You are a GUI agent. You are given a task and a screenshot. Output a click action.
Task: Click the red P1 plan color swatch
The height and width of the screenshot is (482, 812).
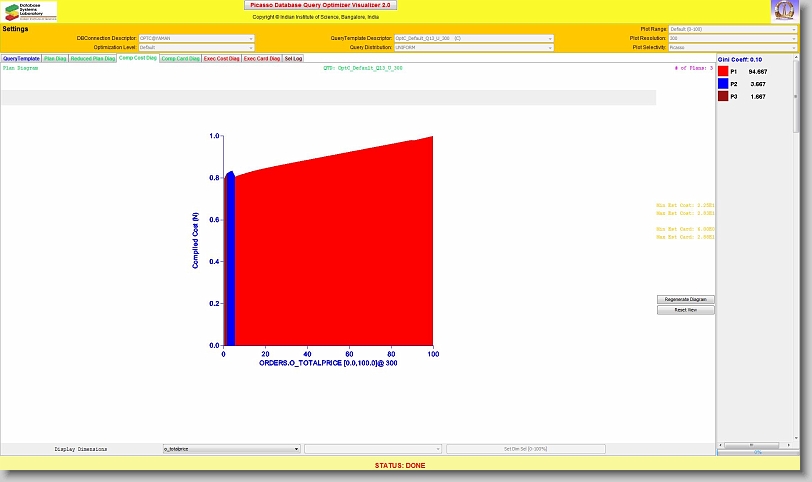click(723, 72)
